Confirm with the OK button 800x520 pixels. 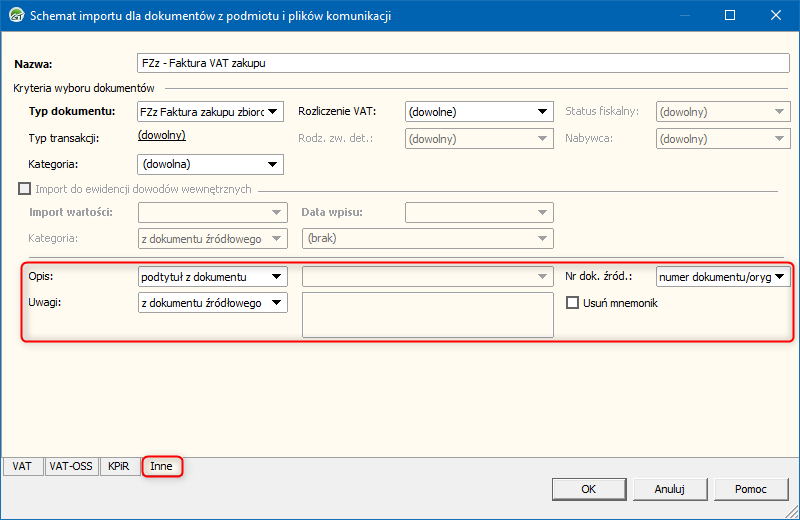pos(589,489)
